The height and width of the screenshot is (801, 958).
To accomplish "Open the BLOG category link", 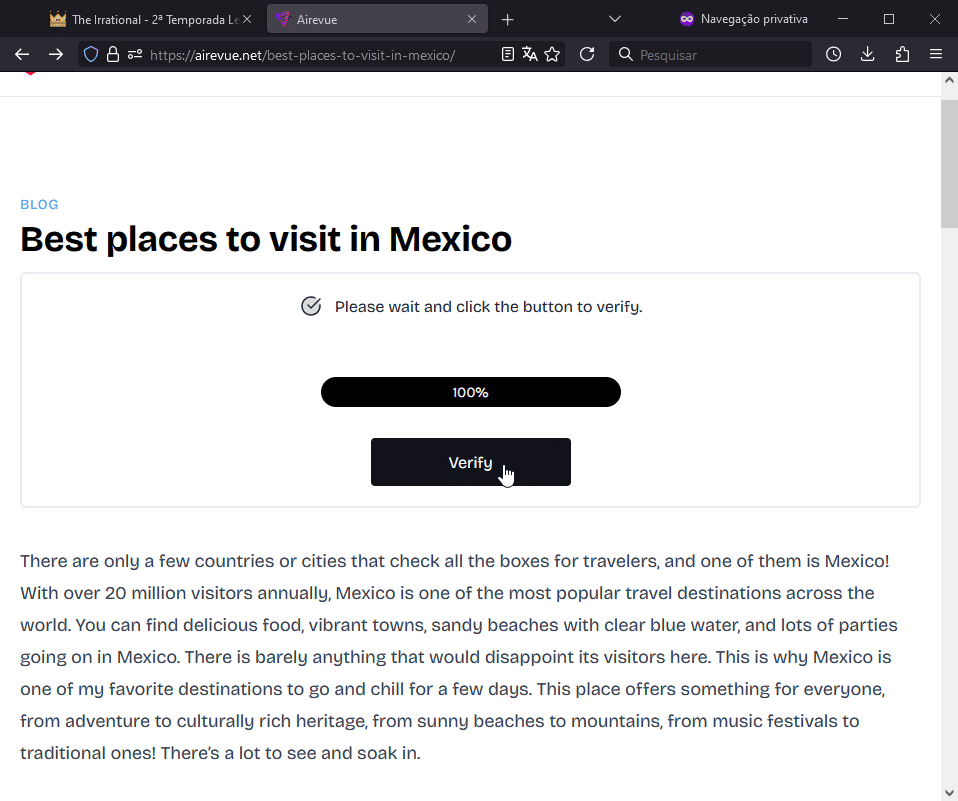I will (39, 205).
